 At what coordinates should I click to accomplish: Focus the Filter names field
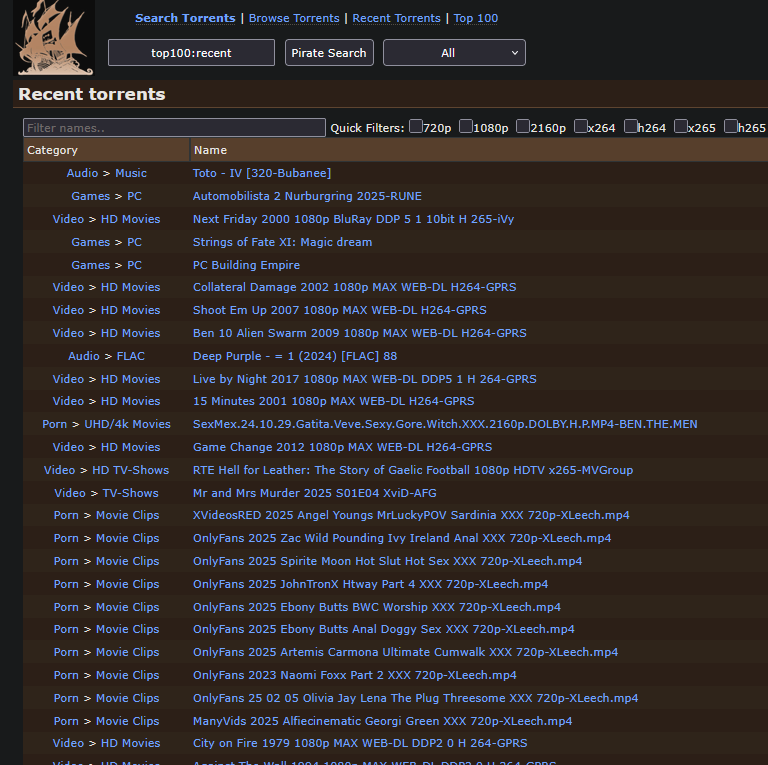(174, 128)
